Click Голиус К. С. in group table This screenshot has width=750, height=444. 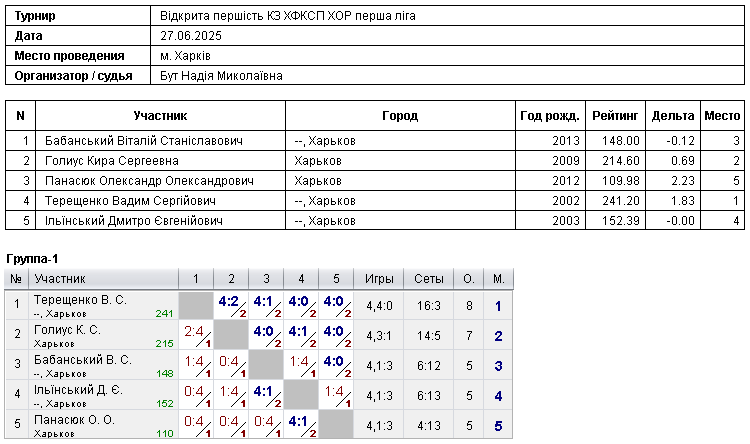(x=67, y=330)
